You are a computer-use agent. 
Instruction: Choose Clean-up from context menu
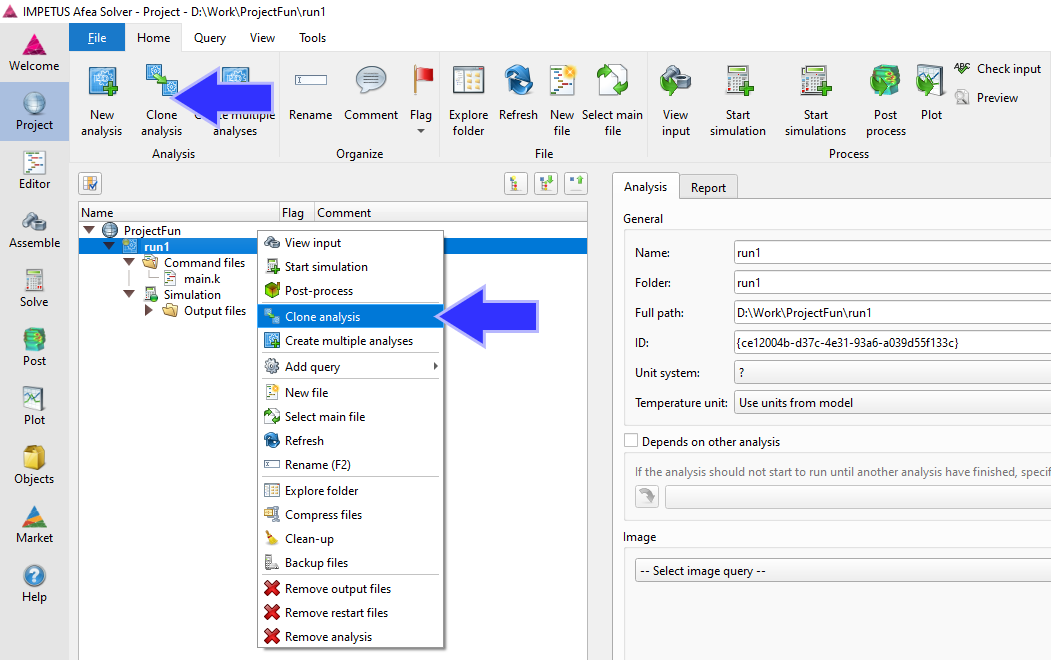click(x=351, y=539)
